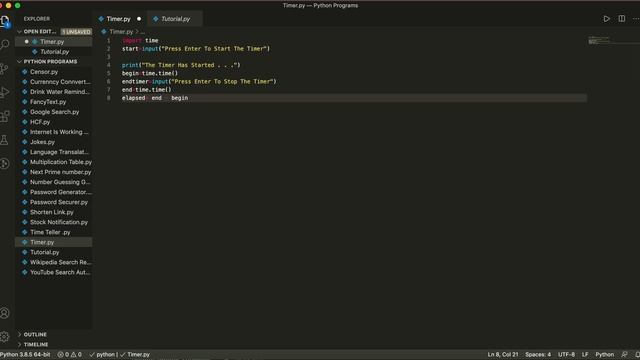Viewport: 640px width, 360px height.
Task: Split the editor right
Action: (x=622, y=19)
